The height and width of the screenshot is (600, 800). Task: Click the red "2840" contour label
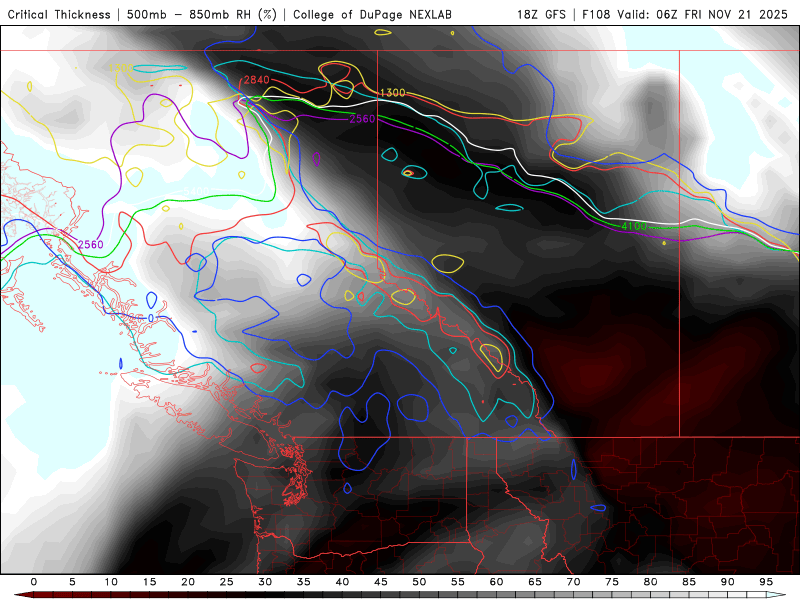pos(256,80)
